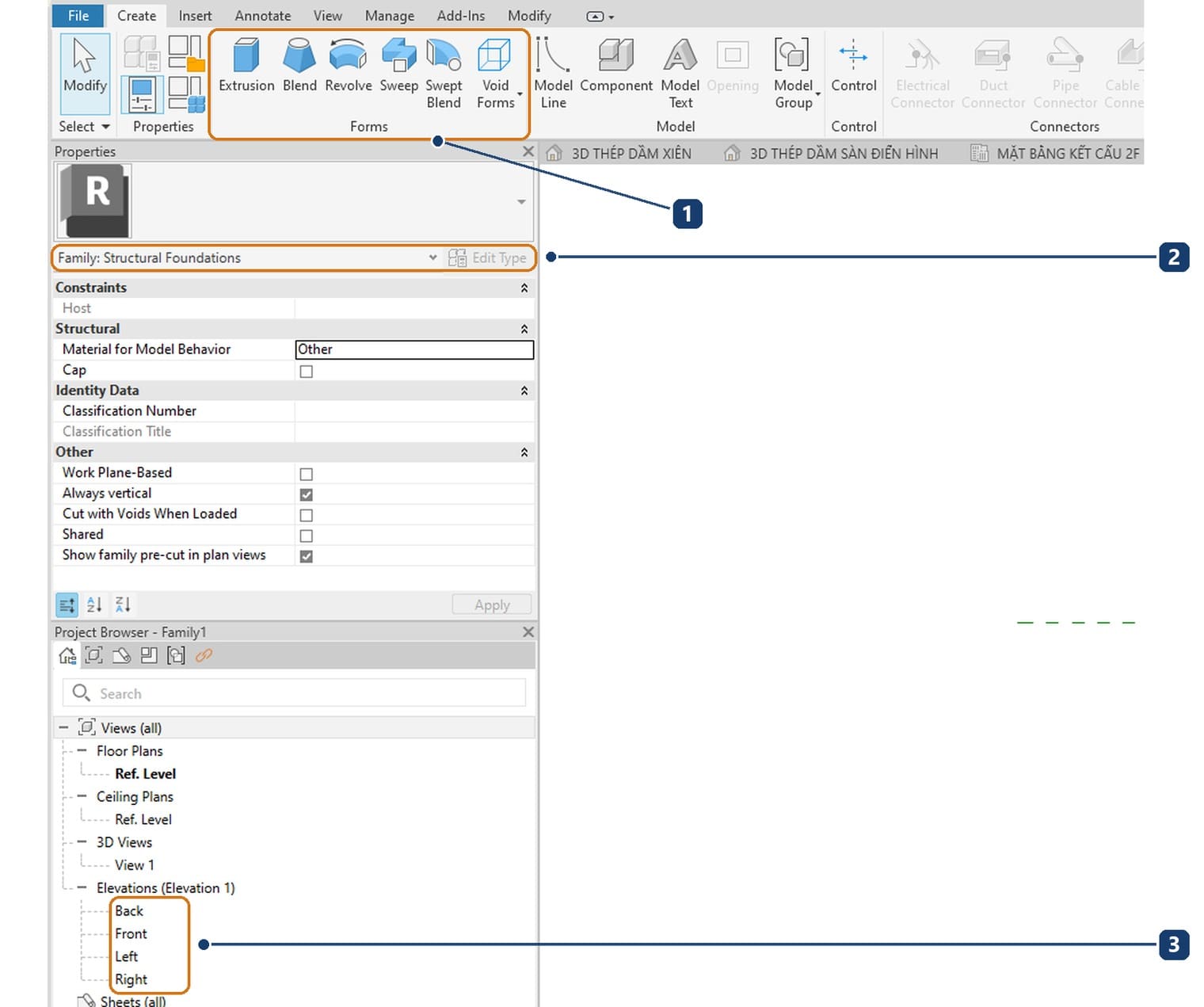Viewport: 1204px width, 1007px height.
Task: Open MẶT BẰNG KẾT CẤU 2F view tab
Action: click(1055, 153)
